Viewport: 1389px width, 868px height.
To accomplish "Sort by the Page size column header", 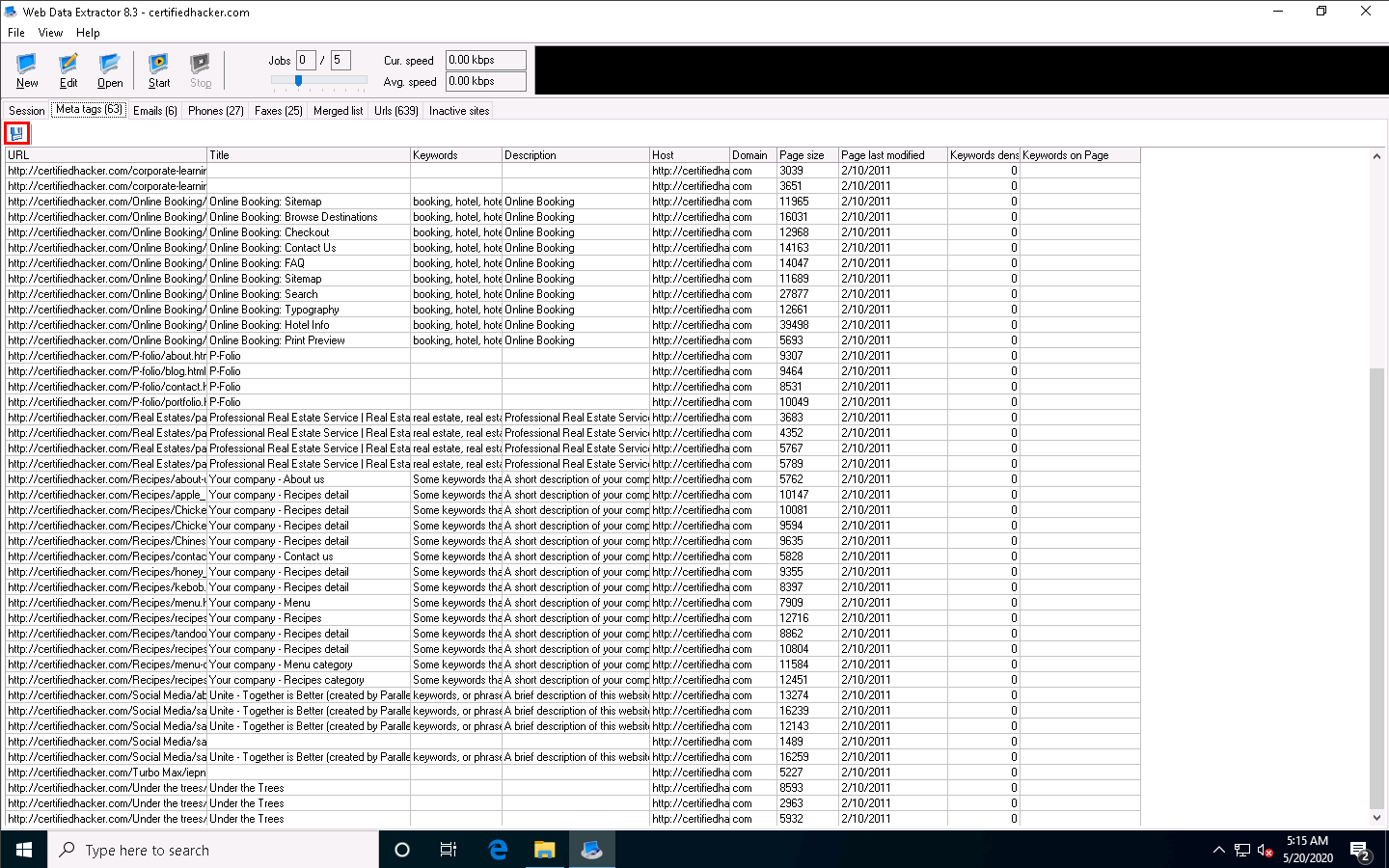I will tap(808, 155).
